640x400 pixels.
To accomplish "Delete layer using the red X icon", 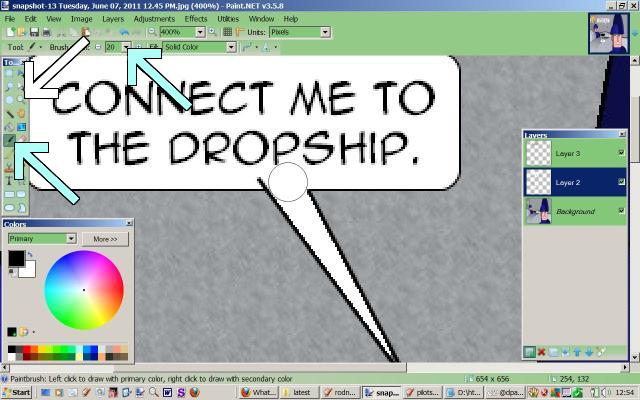I will [x=542, y=352].
